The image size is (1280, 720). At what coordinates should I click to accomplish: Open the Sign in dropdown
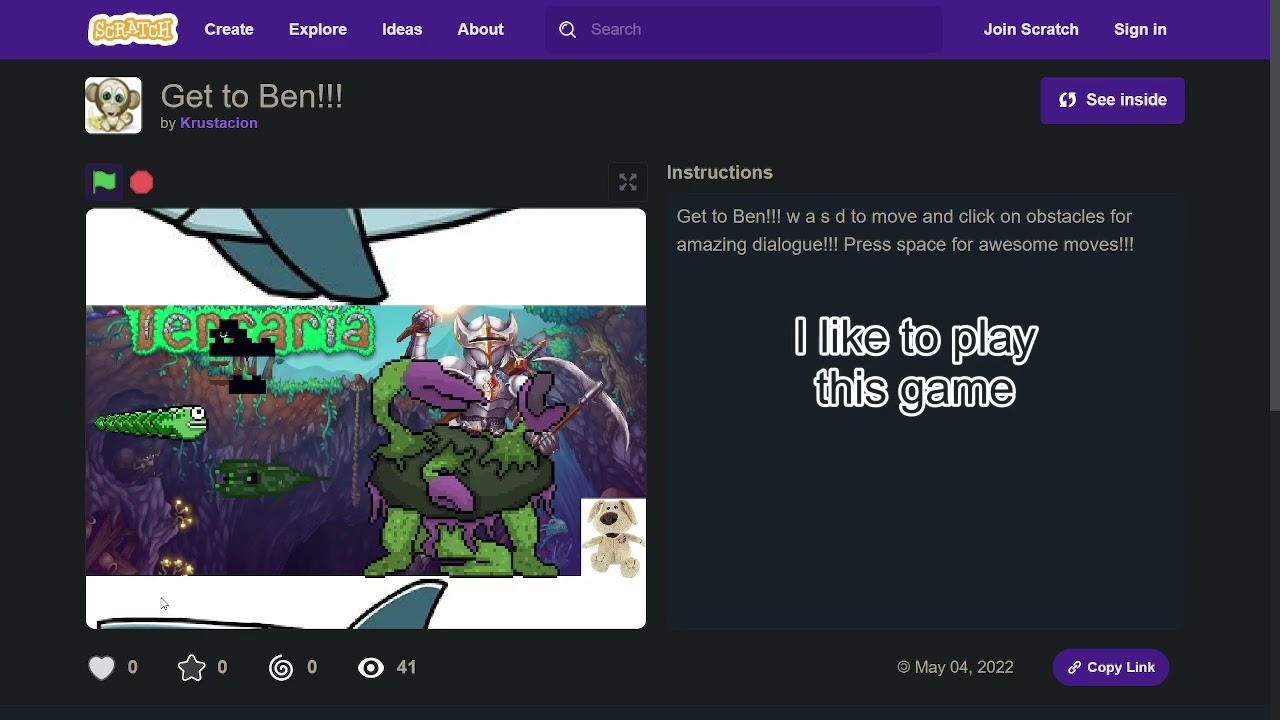(1140, 30)
